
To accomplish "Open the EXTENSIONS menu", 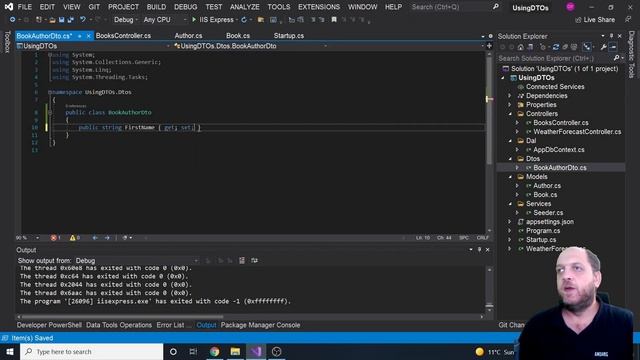I will [x=319, y=7].
